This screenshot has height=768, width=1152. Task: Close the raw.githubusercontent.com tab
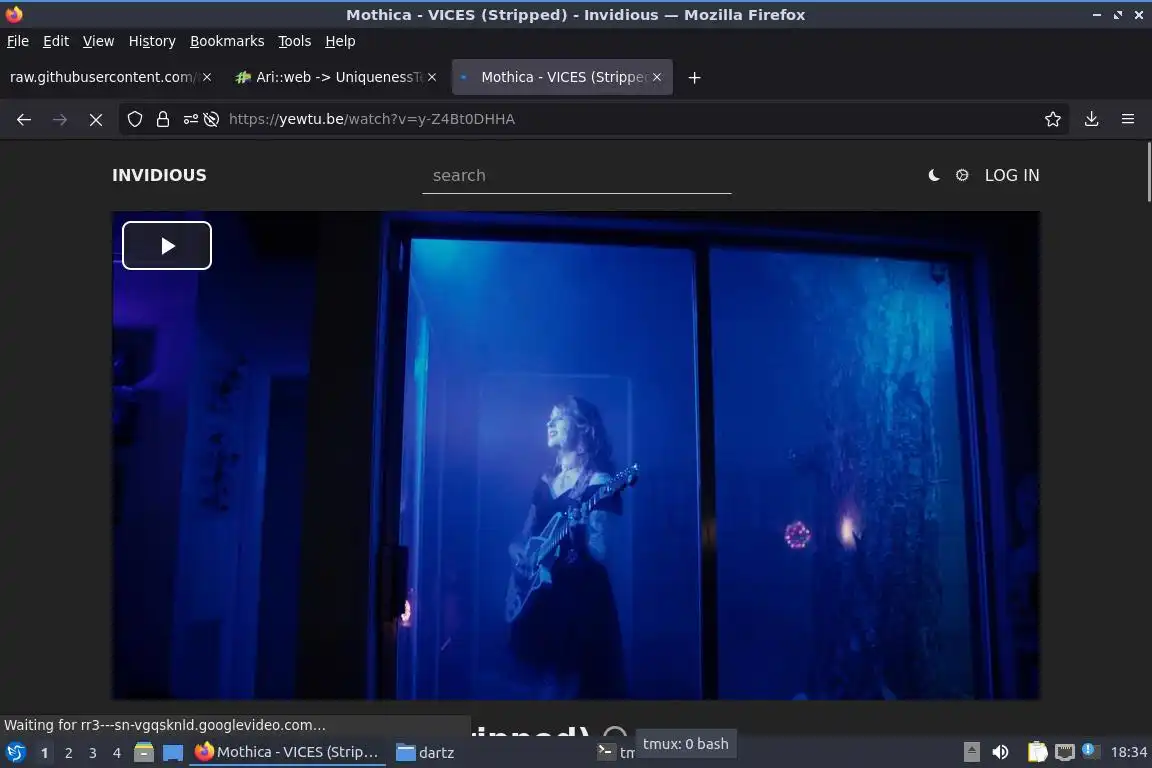pyautogui.click(x=207, y=77)
